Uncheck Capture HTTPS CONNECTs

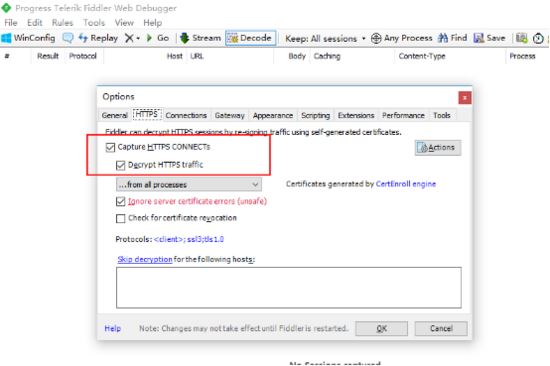click(x=110, y=147)
